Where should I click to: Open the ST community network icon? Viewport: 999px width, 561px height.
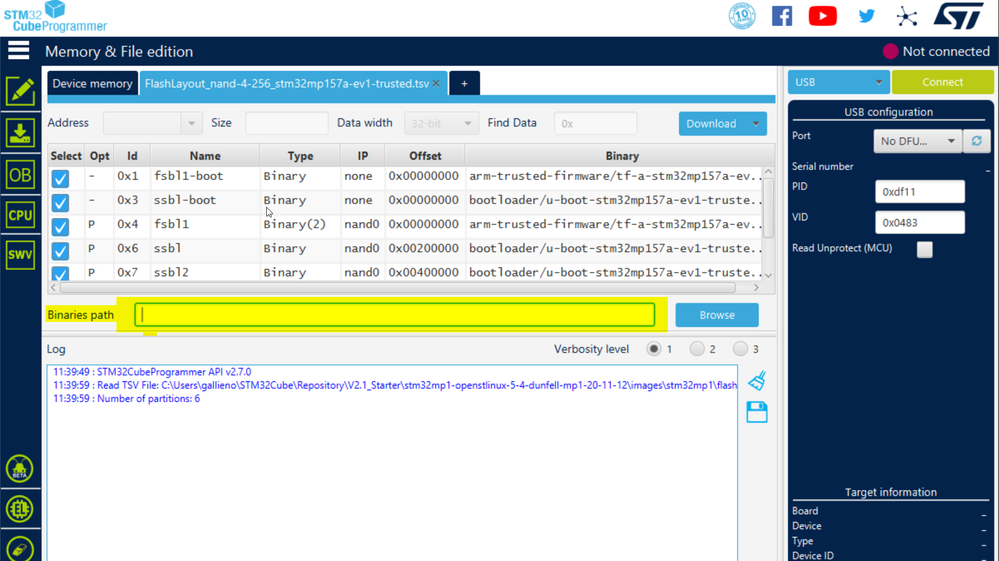pyautogui.click(x=907, y=16)
